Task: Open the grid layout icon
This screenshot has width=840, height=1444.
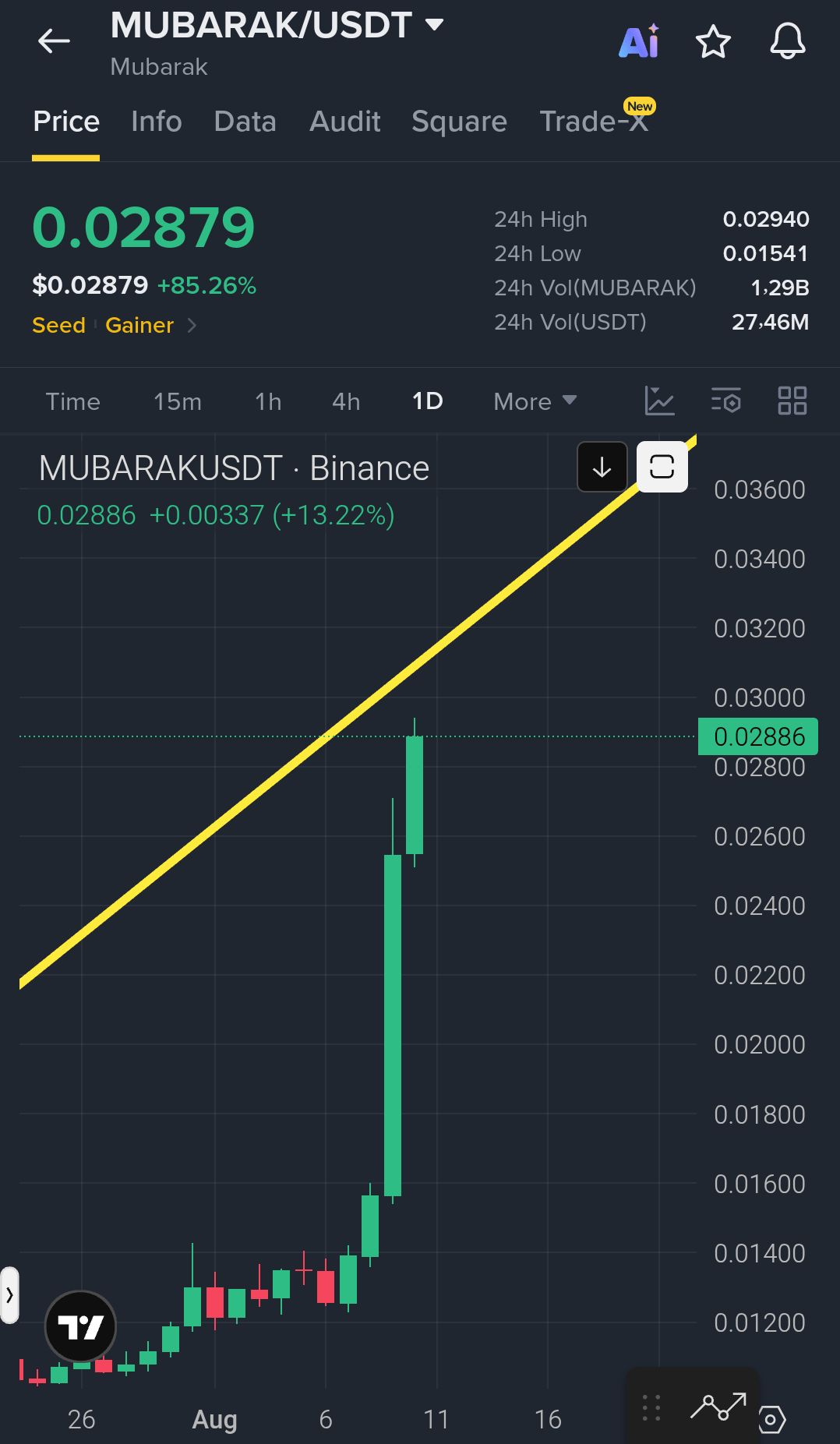Action: coord(792,401)
